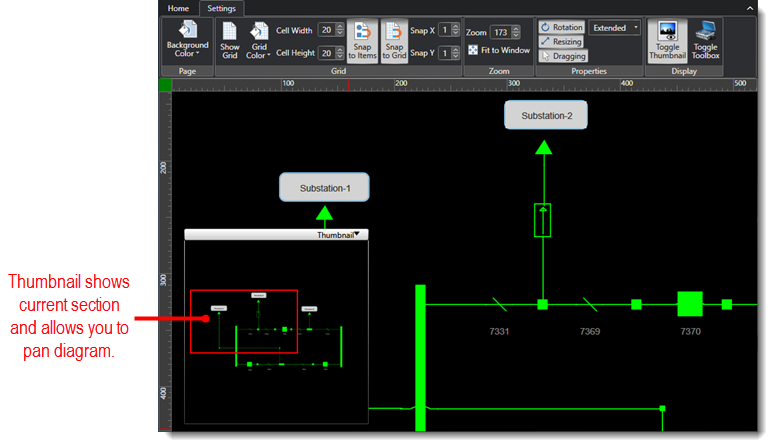Collapse the Thumbnail panel arrow

point(357,234)
